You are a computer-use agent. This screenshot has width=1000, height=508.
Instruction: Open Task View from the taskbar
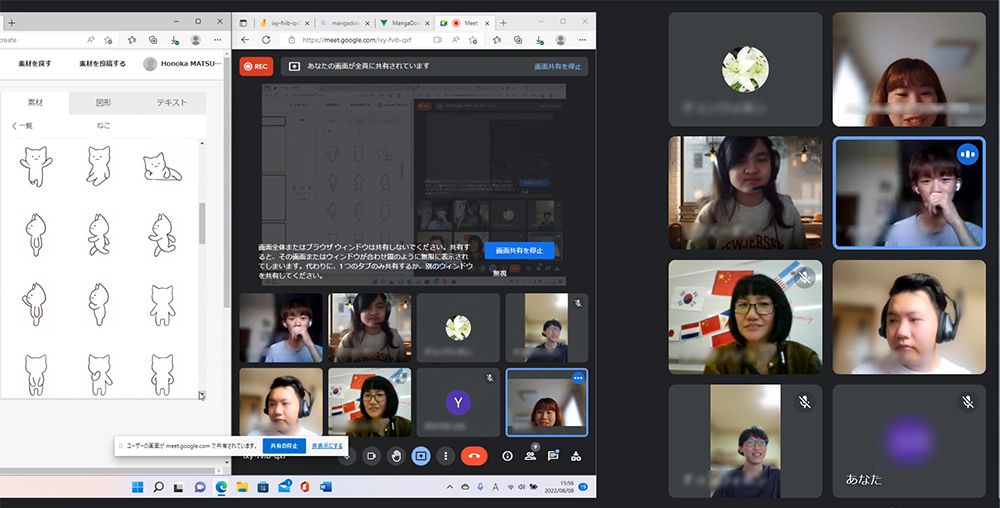click(179, 487)
